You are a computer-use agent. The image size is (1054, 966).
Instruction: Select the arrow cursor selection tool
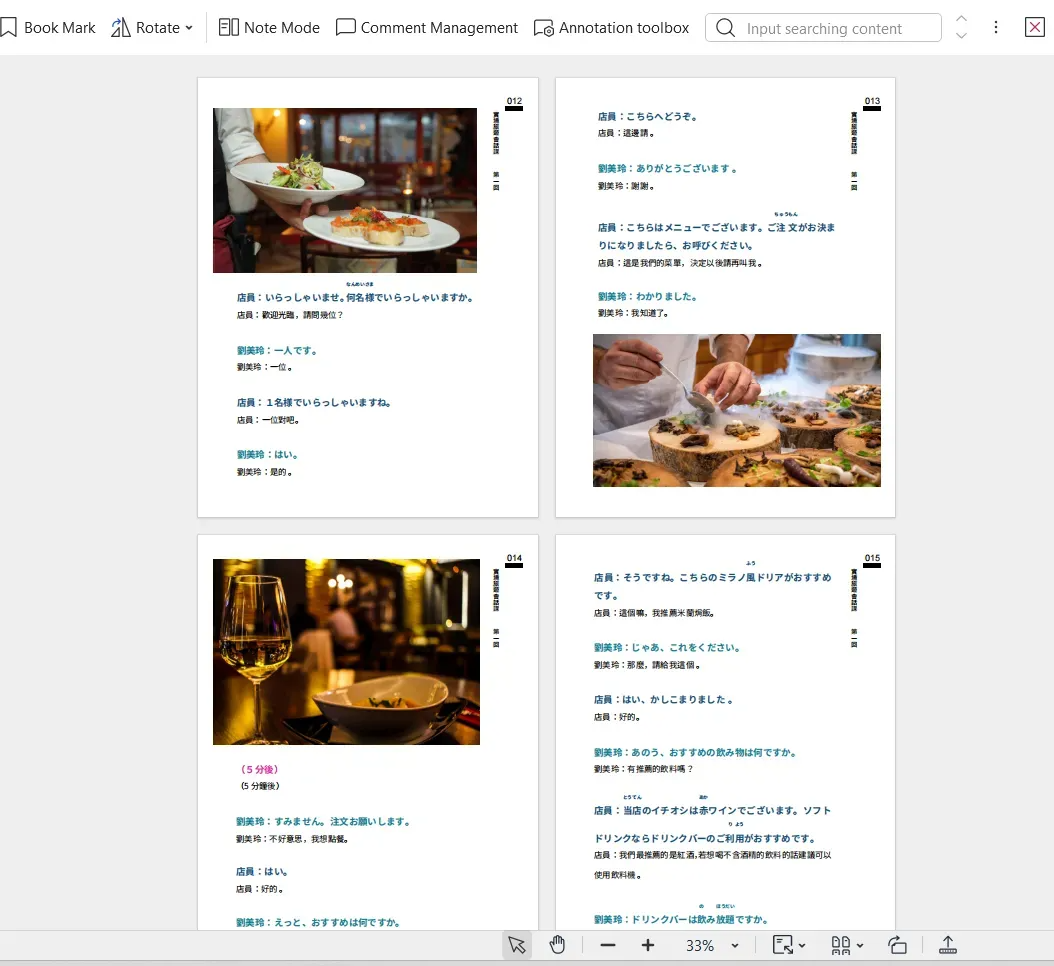pyautogui.click(x=516, y=945)
